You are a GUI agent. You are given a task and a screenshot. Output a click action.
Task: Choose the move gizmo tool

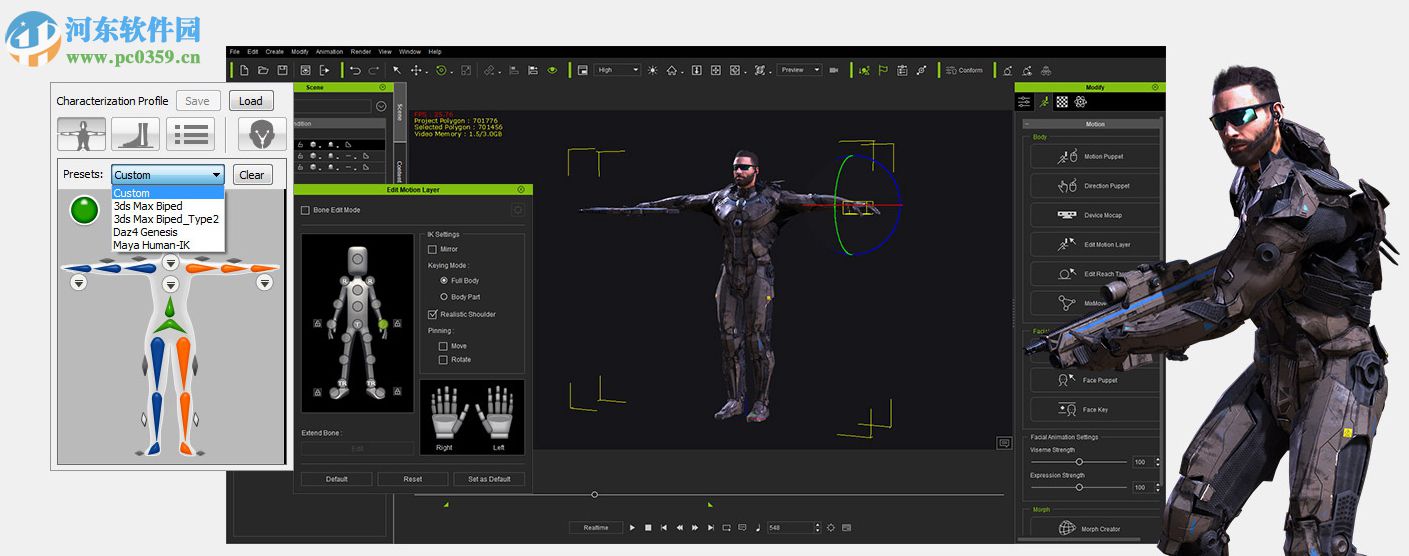pyautogui.click(x=417, y=71)
